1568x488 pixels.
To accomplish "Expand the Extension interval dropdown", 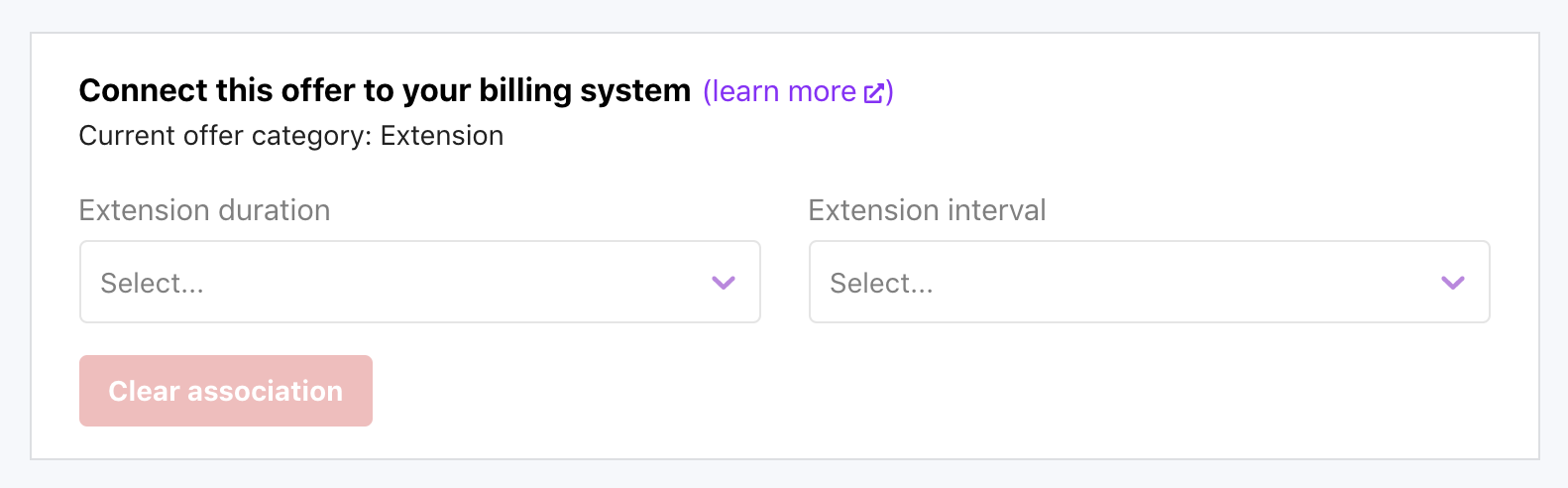I will pyautogui.click(x=1149, y=282).
